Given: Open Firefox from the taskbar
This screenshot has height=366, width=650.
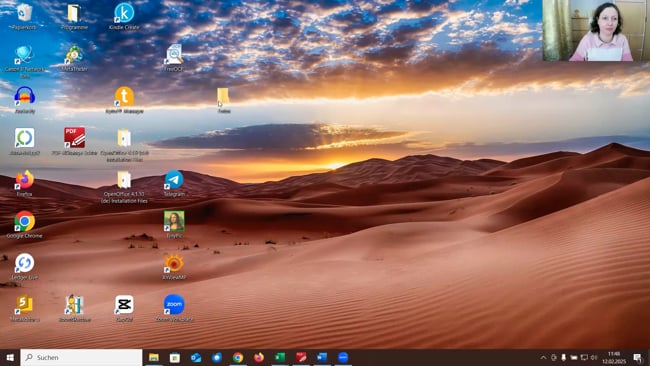Looking at the screenshot, I should (x=259, y=357).
